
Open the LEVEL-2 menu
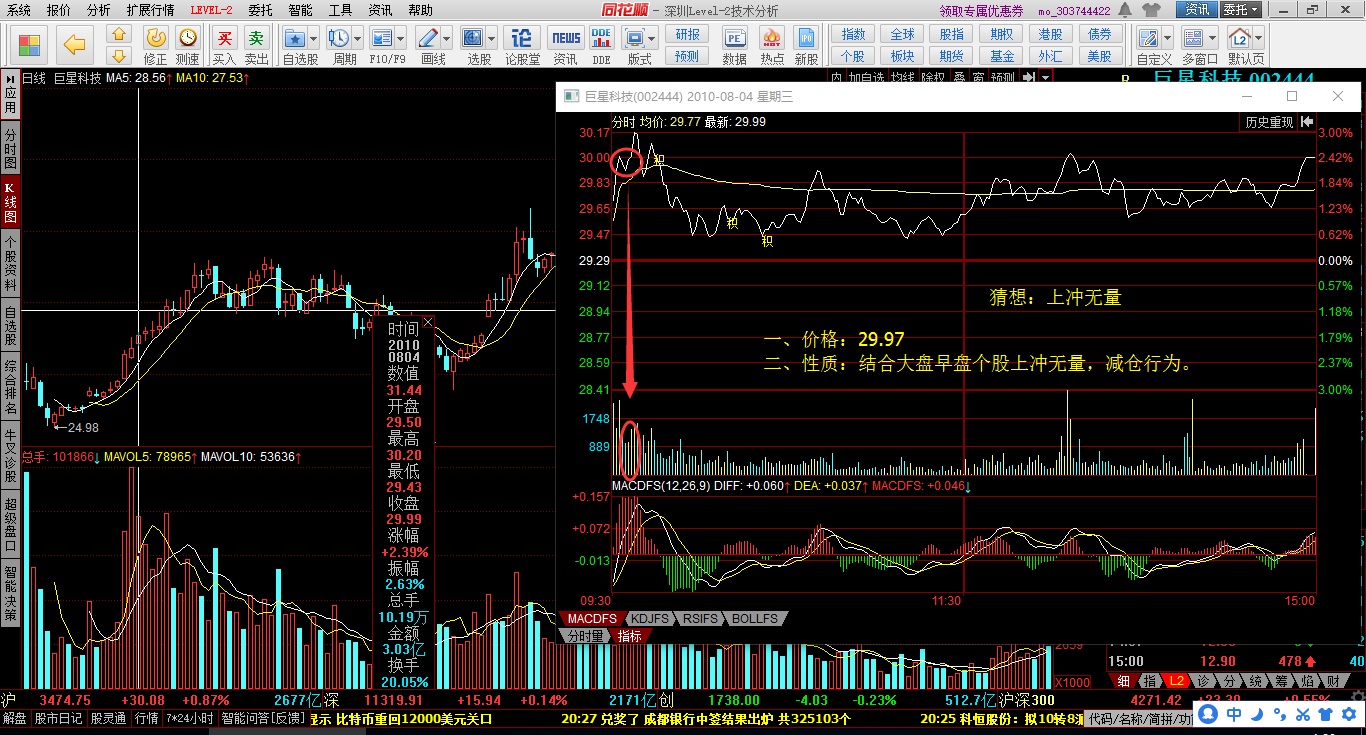point(211,10)
